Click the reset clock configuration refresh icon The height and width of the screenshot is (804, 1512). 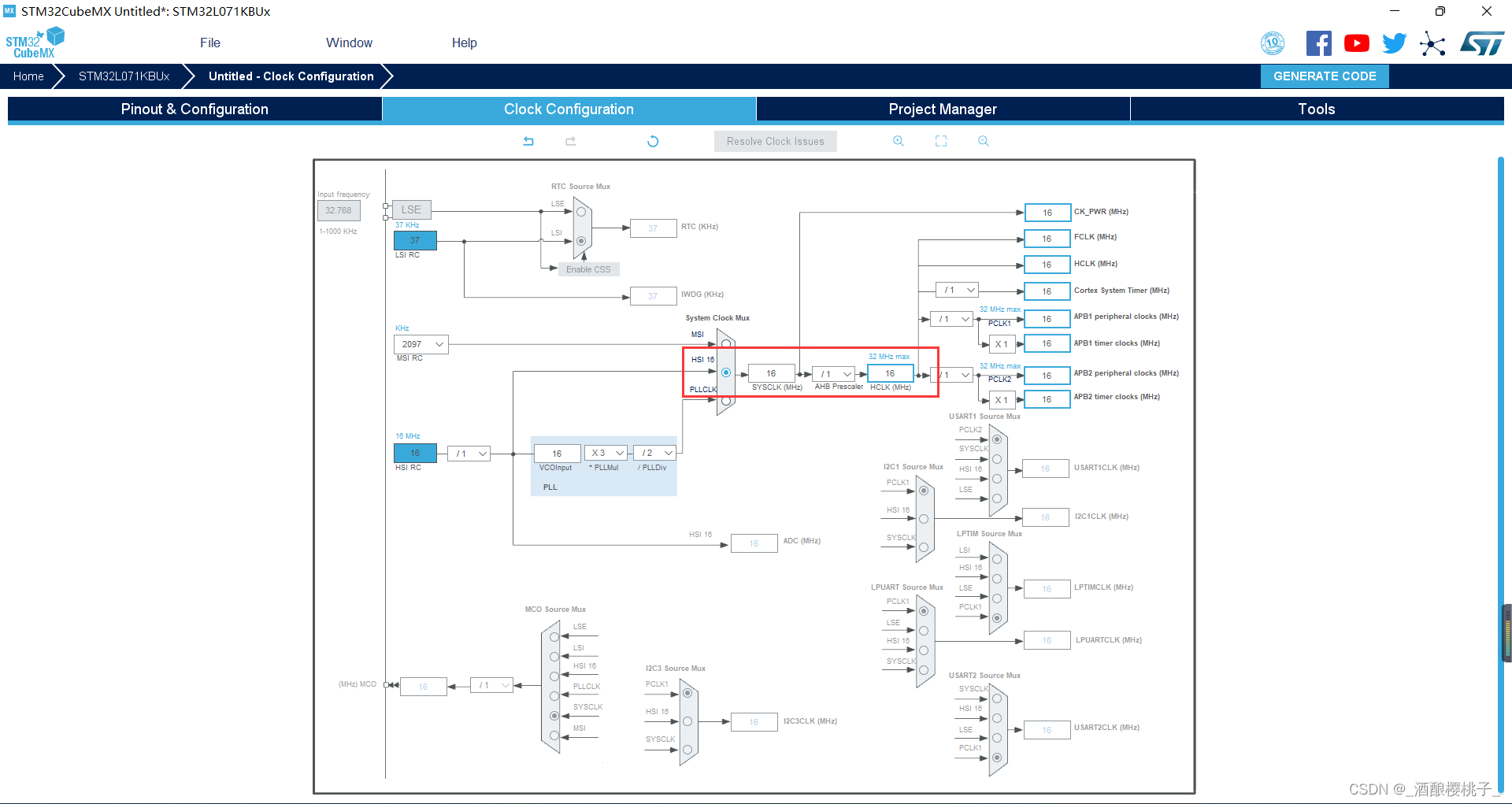coord(653,141)
